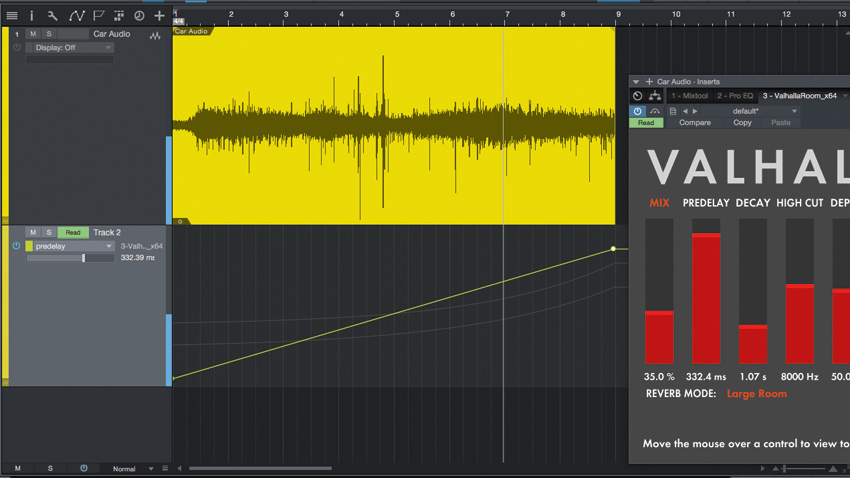Open the Normal track height dropdown
This screenshot has height=478, width=850.
(132, 468)
